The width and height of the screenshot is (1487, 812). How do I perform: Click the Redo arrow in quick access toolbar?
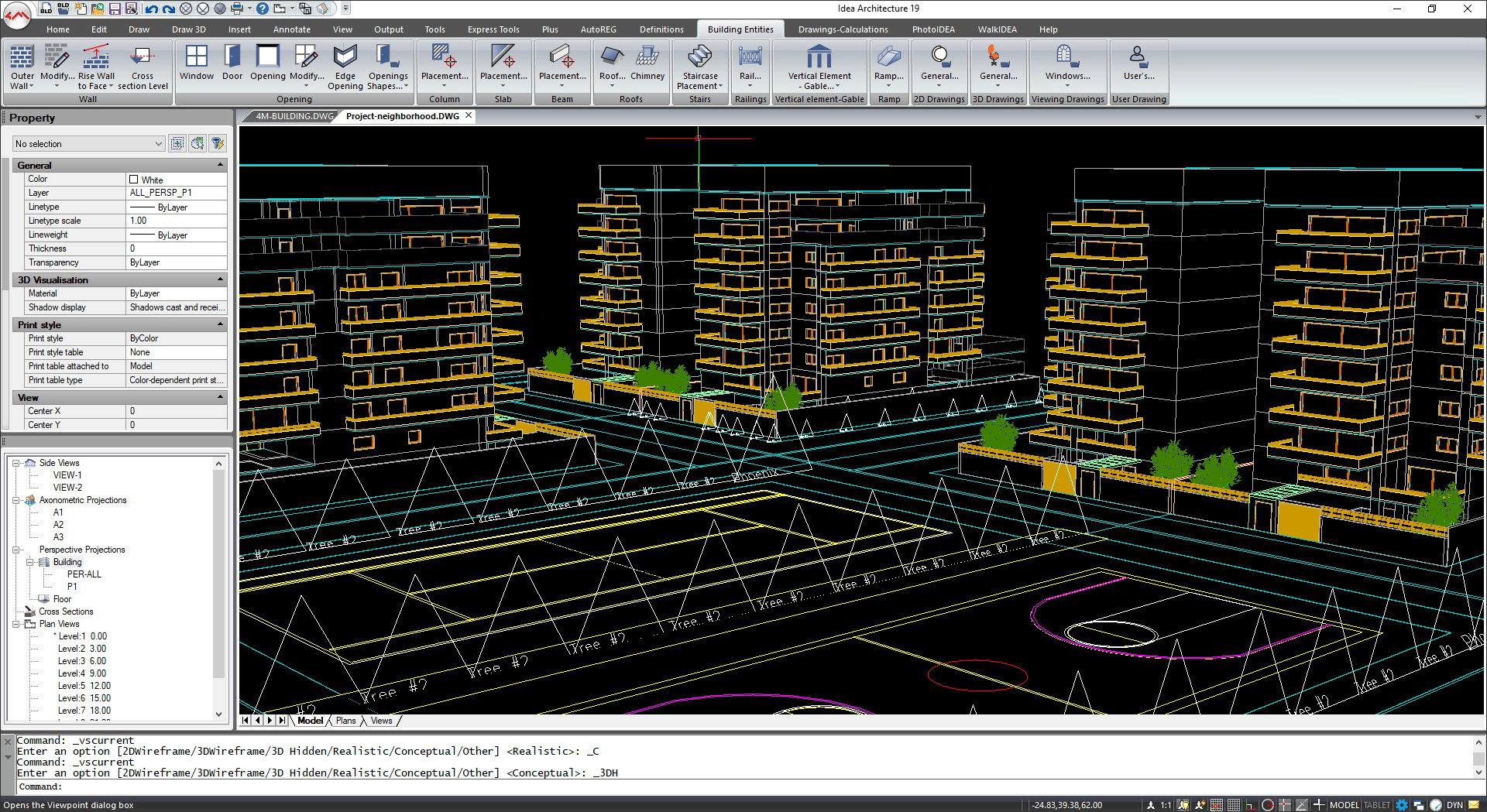coord(168,9)
